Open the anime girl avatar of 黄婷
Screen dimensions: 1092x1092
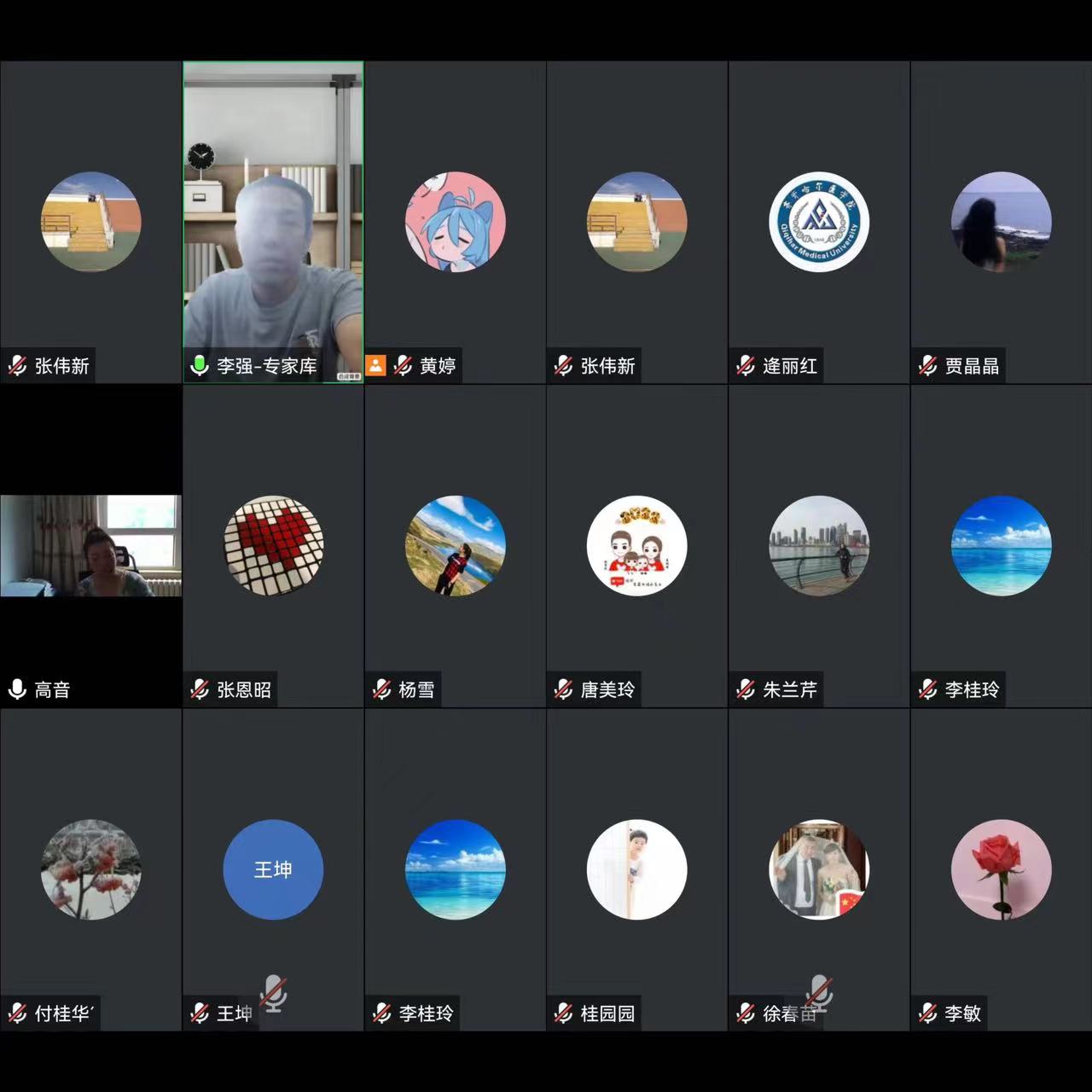pos(455,222)
